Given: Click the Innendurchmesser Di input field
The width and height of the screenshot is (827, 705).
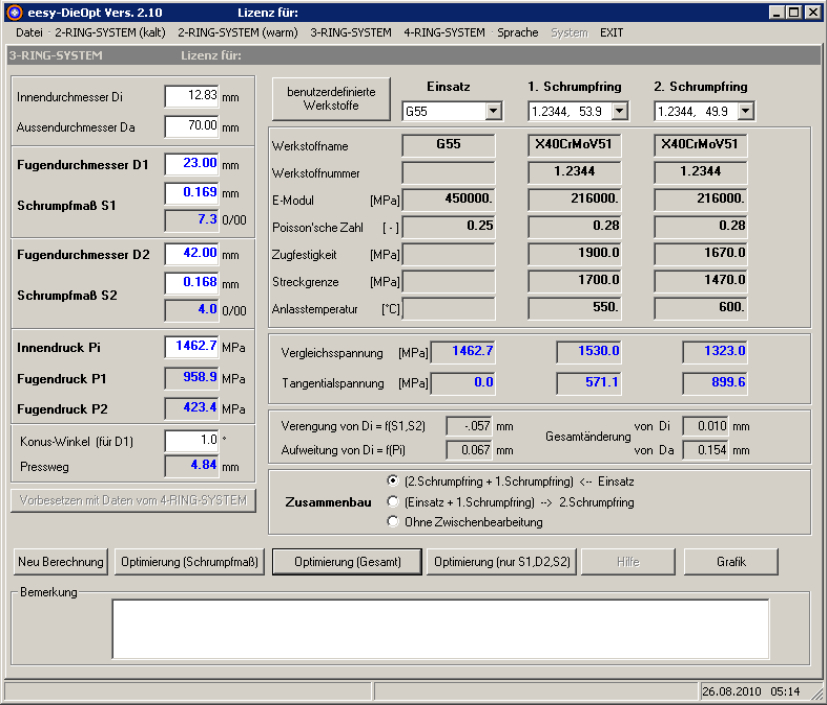Looking at the screenshot, I should point(191,96).
